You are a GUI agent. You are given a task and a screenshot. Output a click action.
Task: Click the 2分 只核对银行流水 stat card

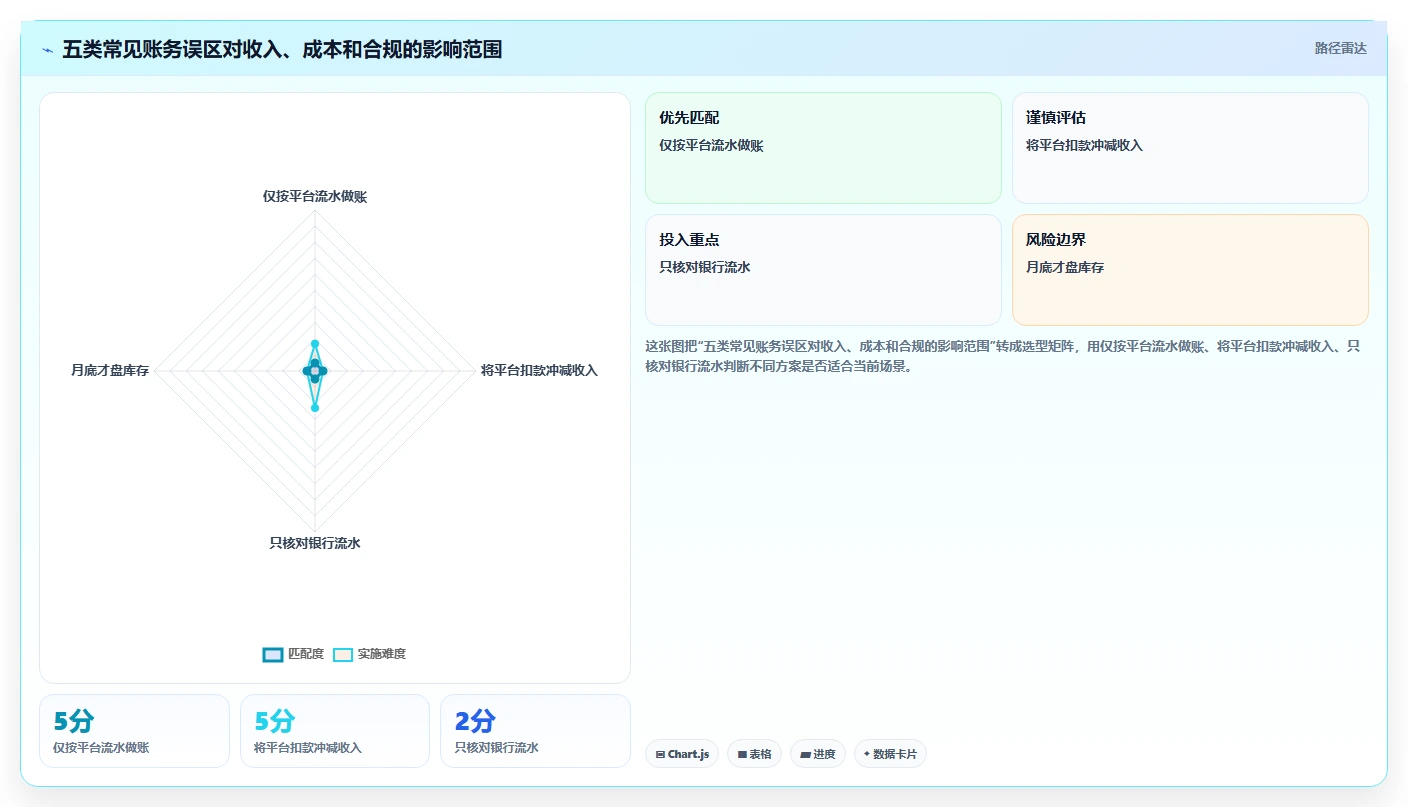535,731
